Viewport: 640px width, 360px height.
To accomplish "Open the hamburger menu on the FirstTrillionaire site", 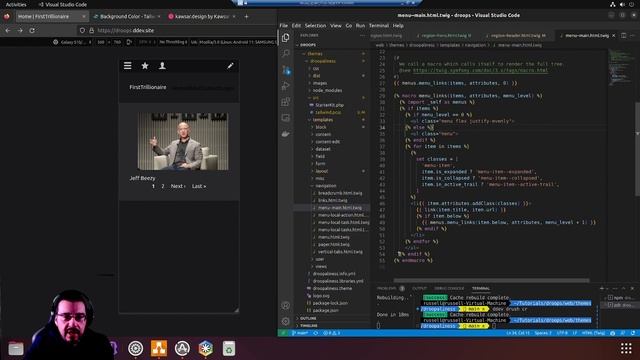I will click(x=128, y=66).
